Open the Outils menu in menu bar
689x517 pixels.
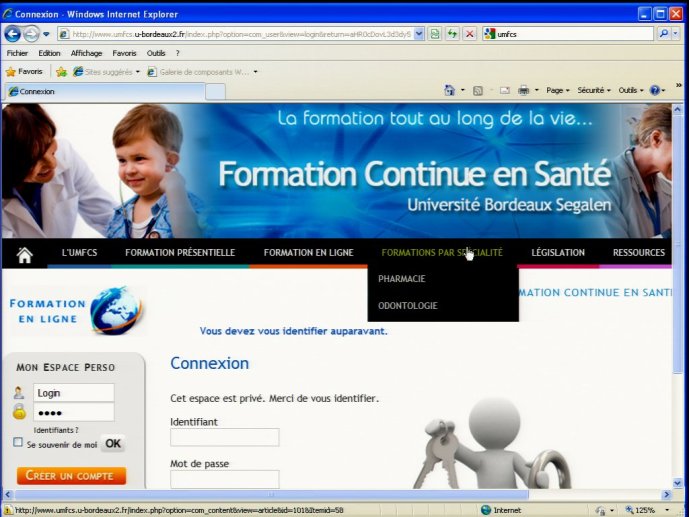point(156,53)
